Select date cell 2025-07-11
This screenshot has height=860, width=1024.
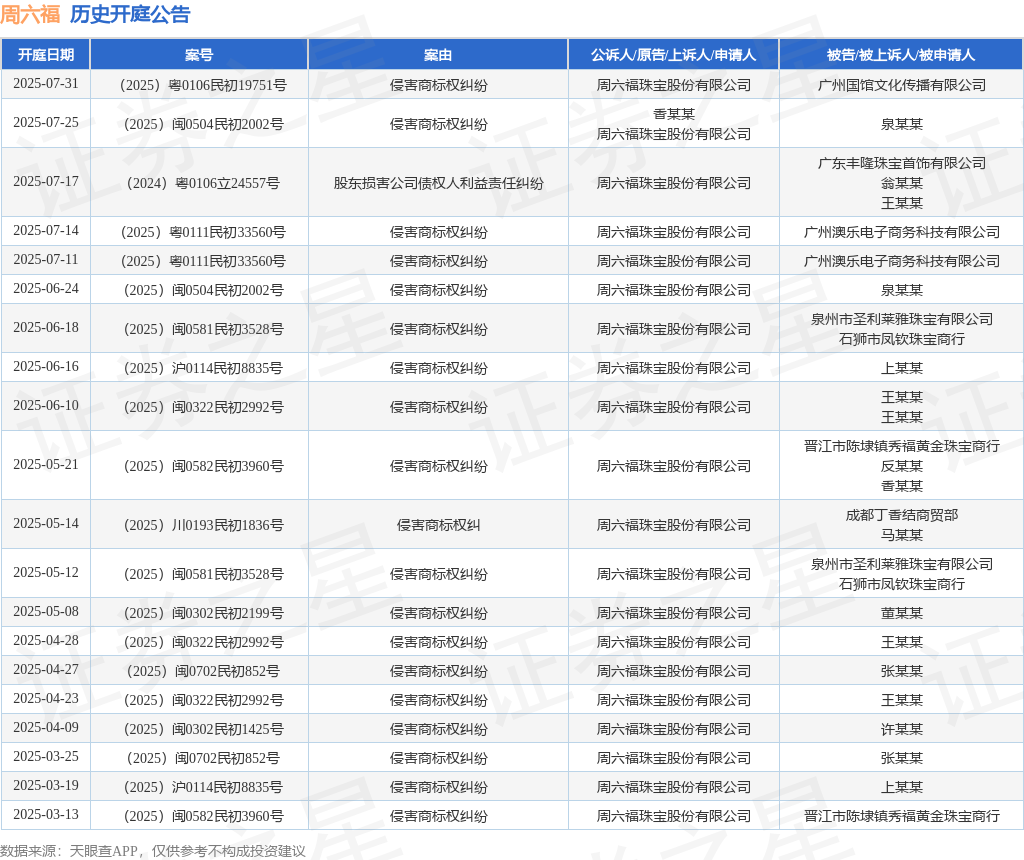pyautogui.click(x=46, y=260)
